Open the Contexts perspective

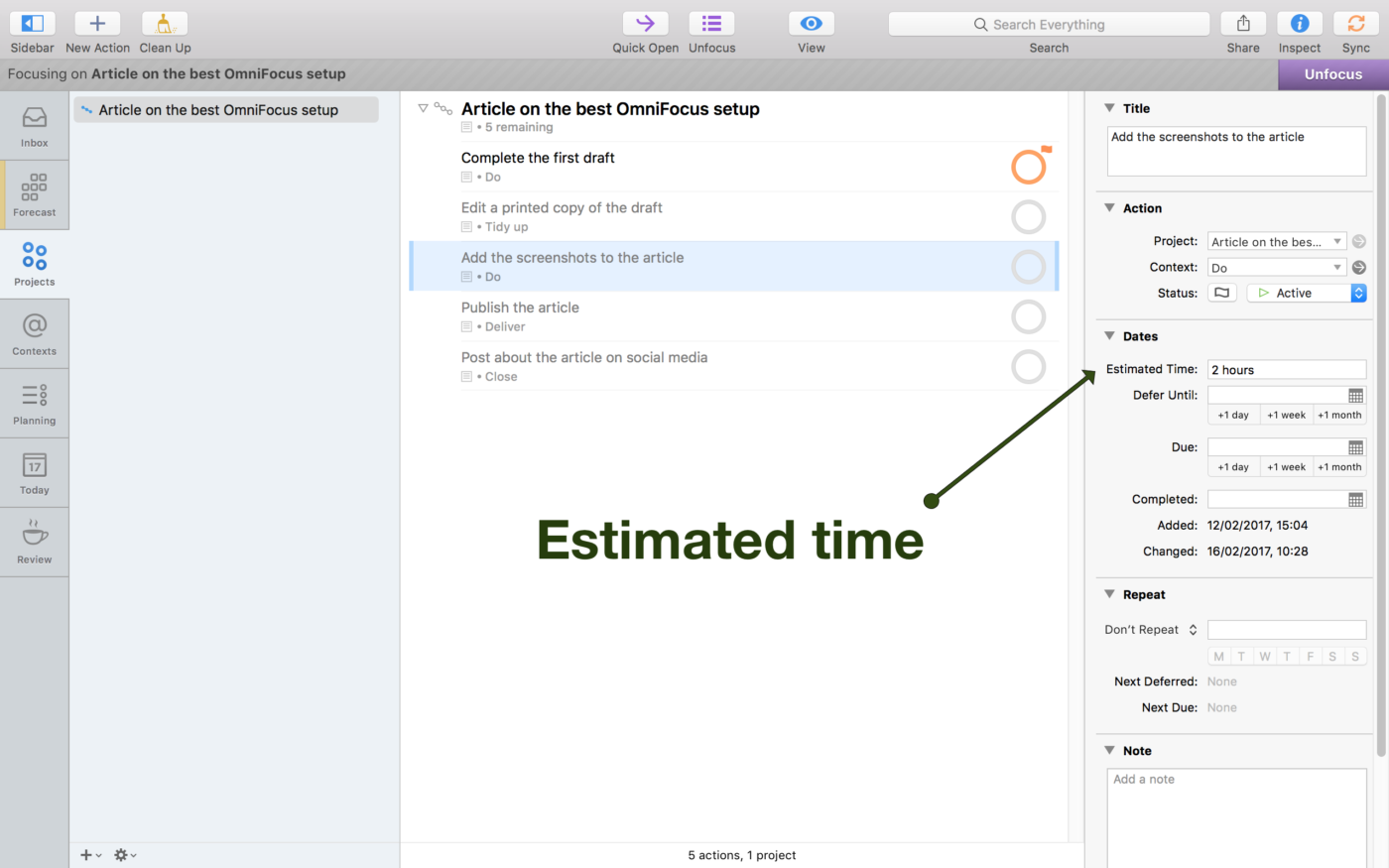[x=35, y=334]
